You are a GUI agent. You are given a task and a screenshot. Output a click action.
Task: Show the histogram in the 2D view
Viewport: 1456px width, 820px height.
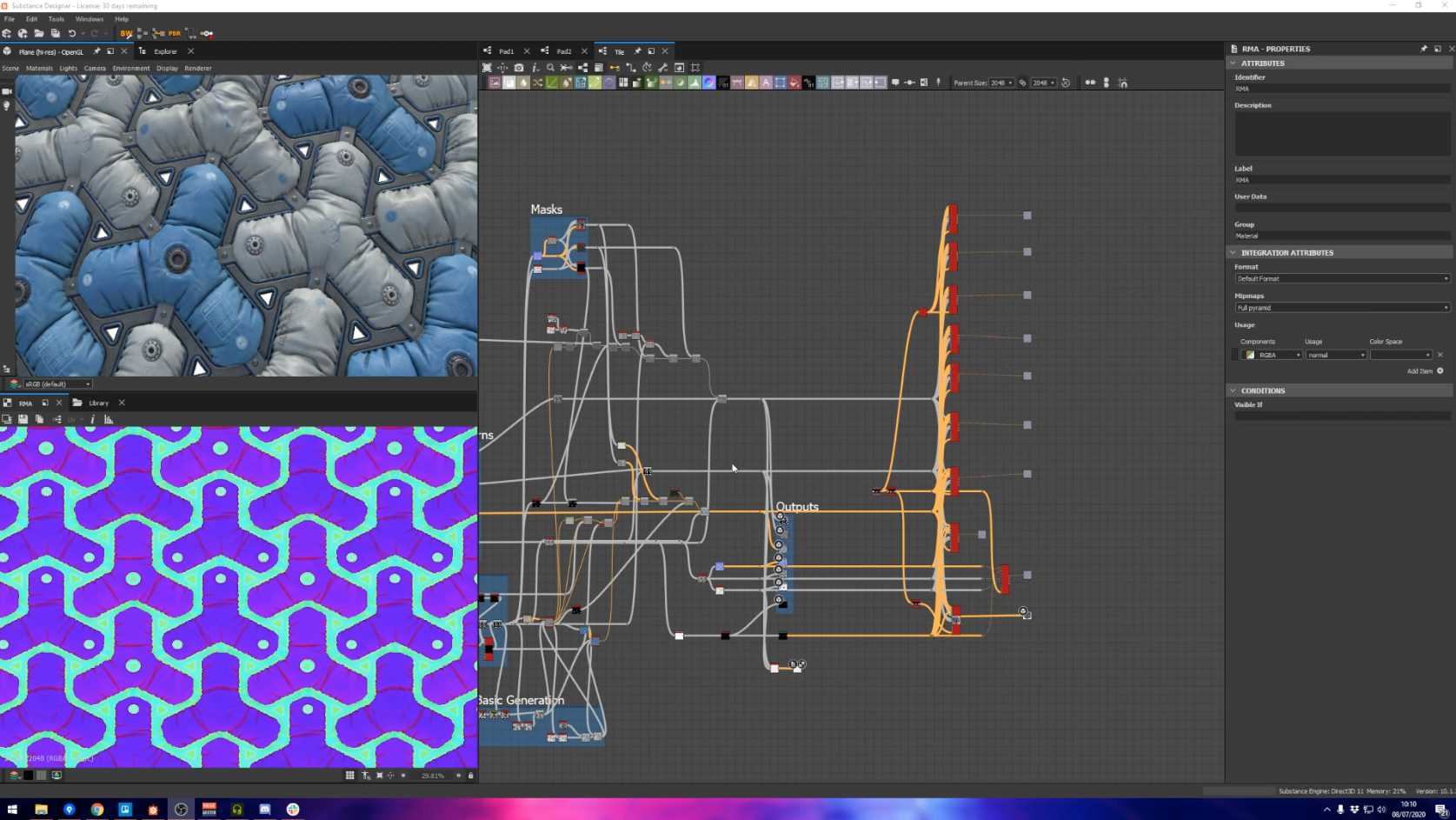[x=109, y=420]
